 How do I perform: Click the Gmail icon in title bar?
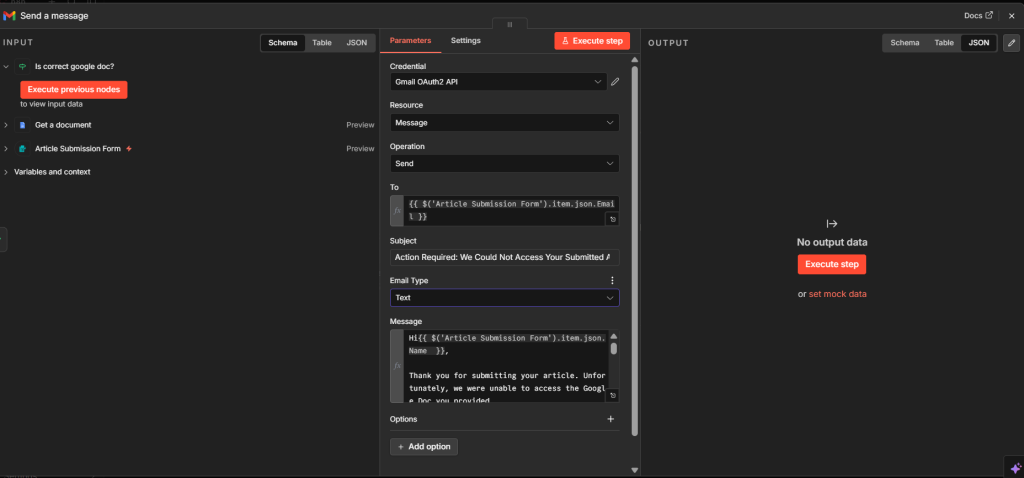click(x=9, y=15)
